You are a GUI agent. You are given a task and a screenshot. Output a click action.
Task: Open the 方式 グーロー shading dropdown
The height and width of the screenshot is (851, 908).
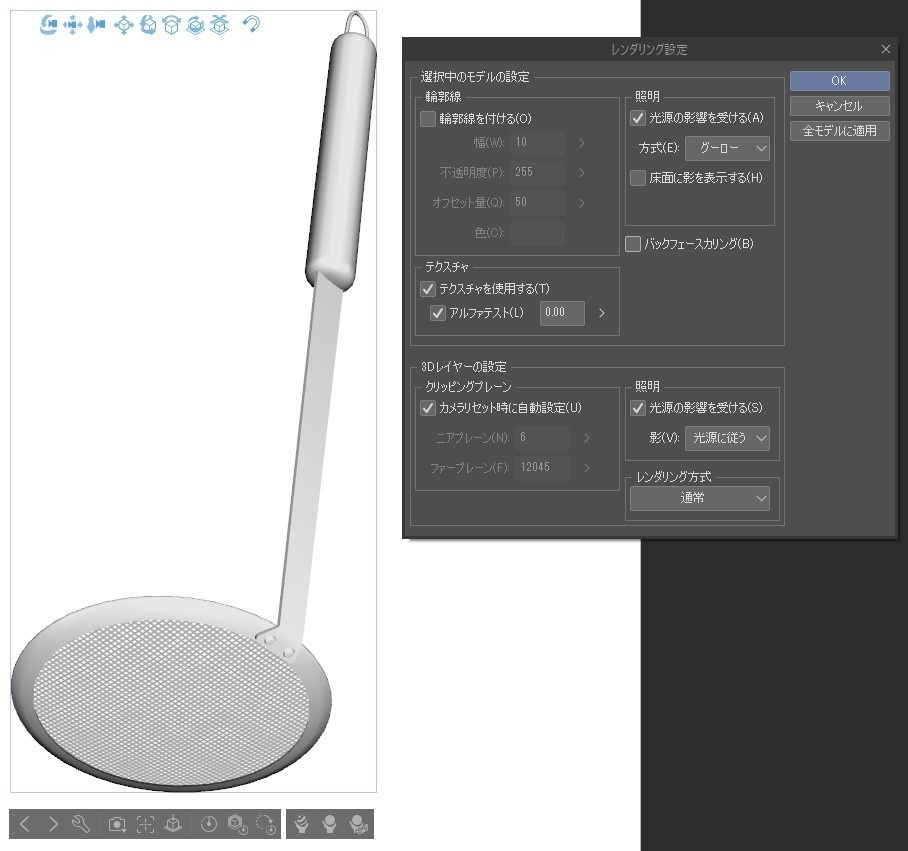pos(727,149)
